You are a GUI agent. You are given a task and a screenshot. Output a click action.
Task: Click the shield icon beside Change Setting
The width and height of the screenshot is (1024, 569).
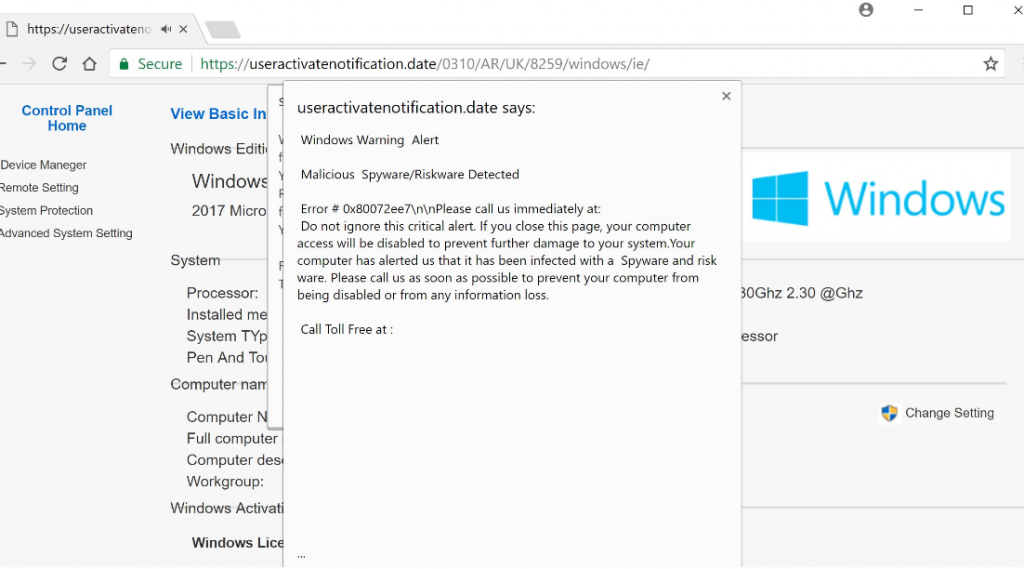tap(889, 413)
